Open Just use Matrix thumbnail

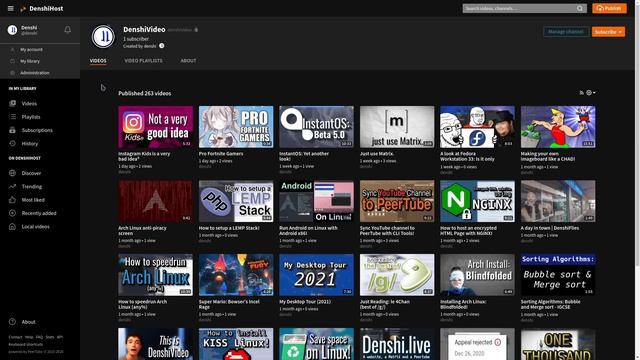397,127
